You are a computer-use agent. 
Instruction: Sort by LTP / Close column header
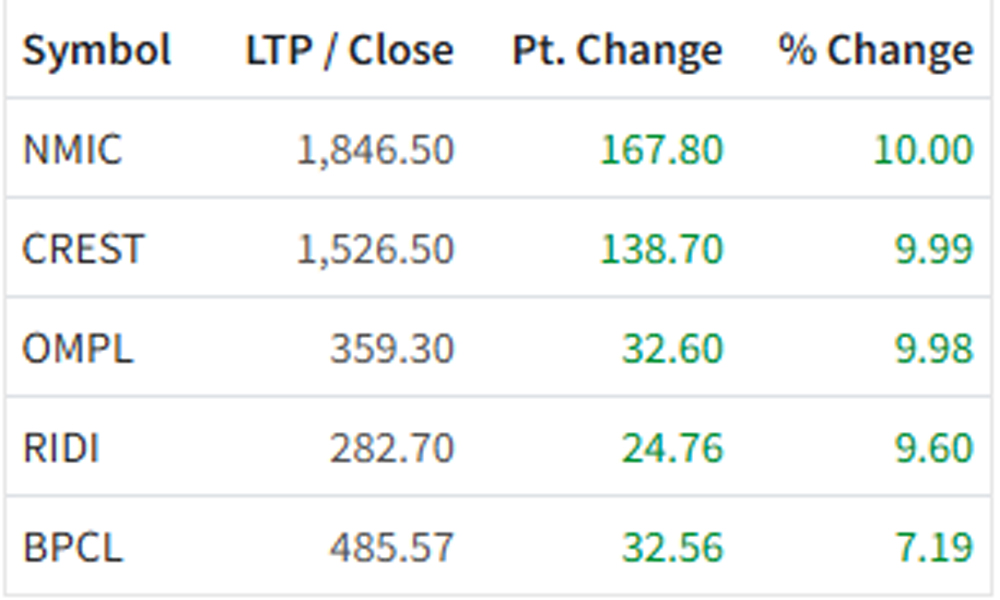click(x=349, y=50)
